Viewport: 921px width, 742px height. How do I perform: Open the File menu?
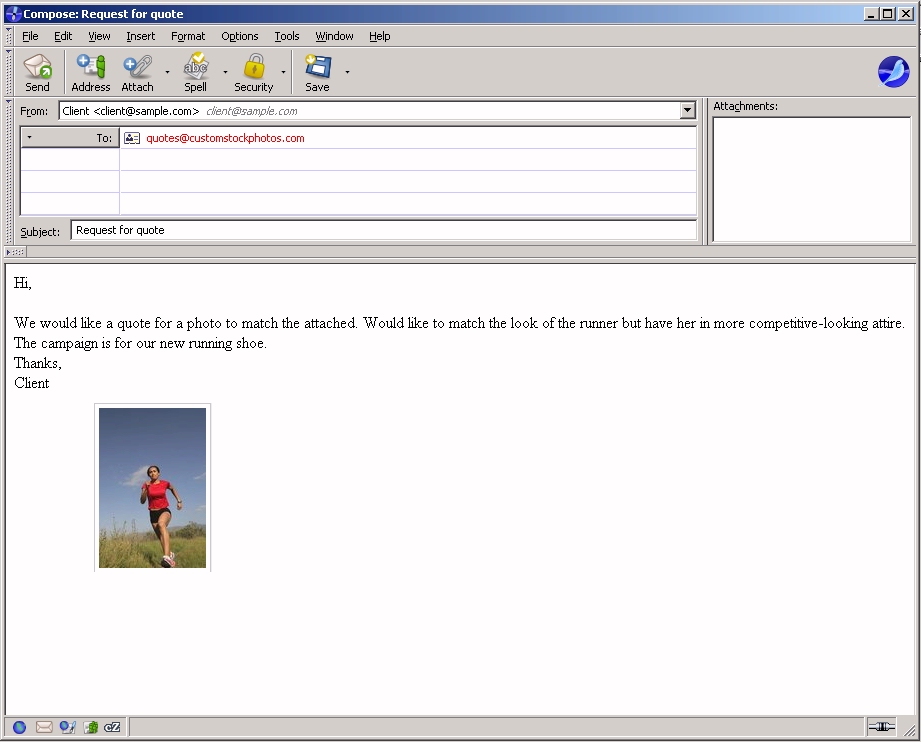click(x=30, y=36)
